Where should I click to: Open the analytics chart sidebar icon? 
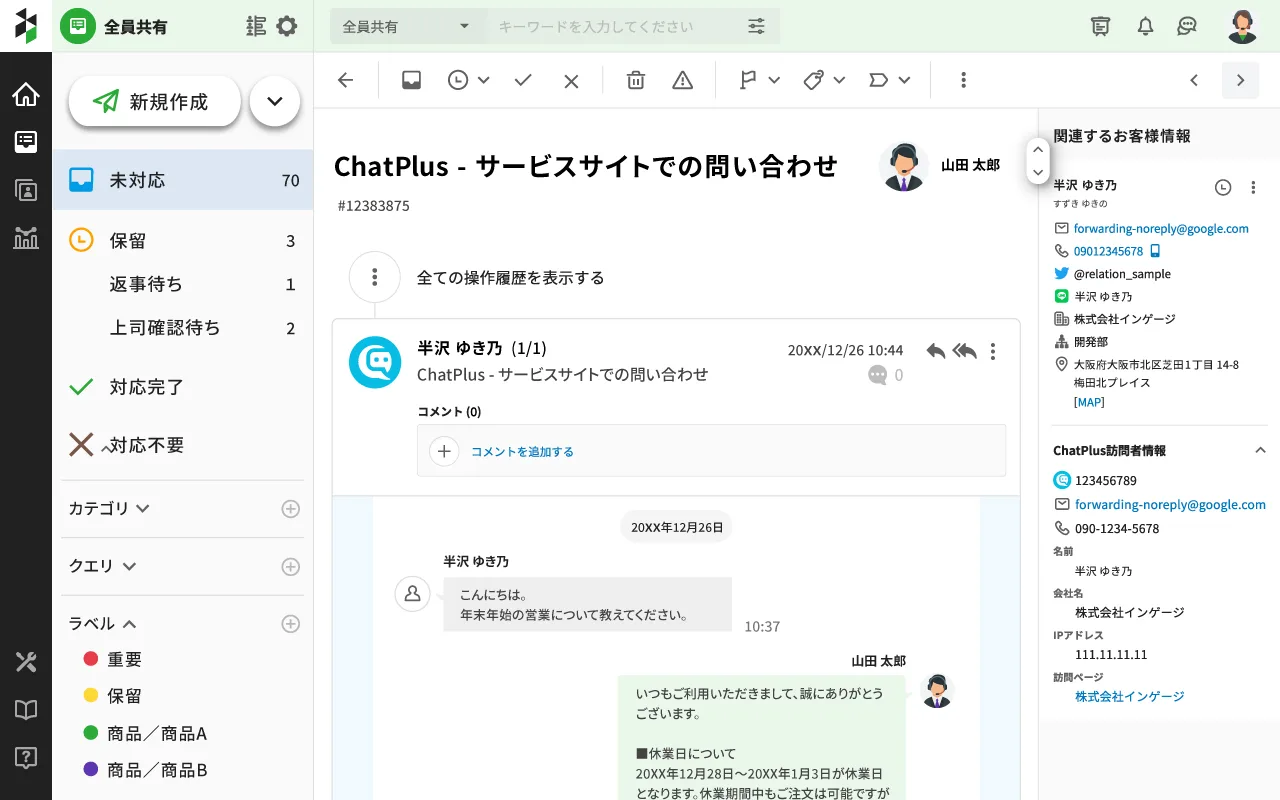point(26,237)
